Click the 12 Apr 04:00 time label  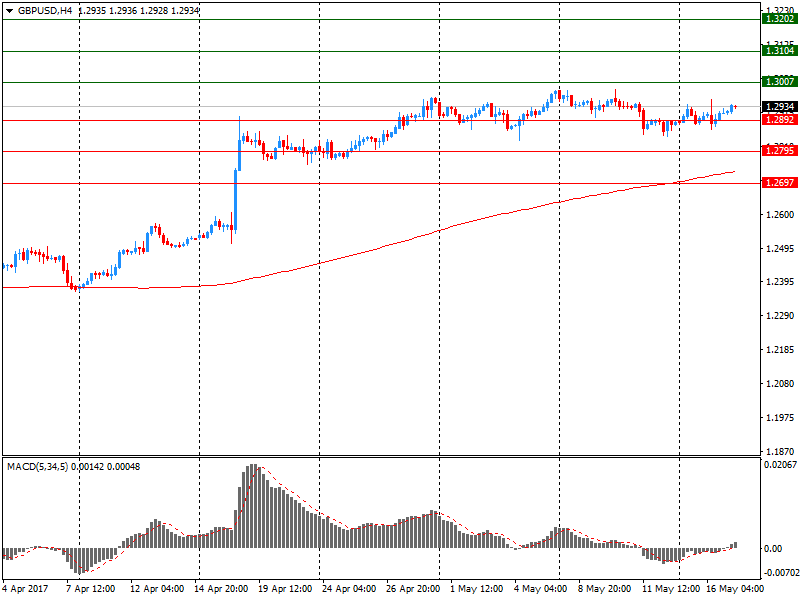(157, 589)
